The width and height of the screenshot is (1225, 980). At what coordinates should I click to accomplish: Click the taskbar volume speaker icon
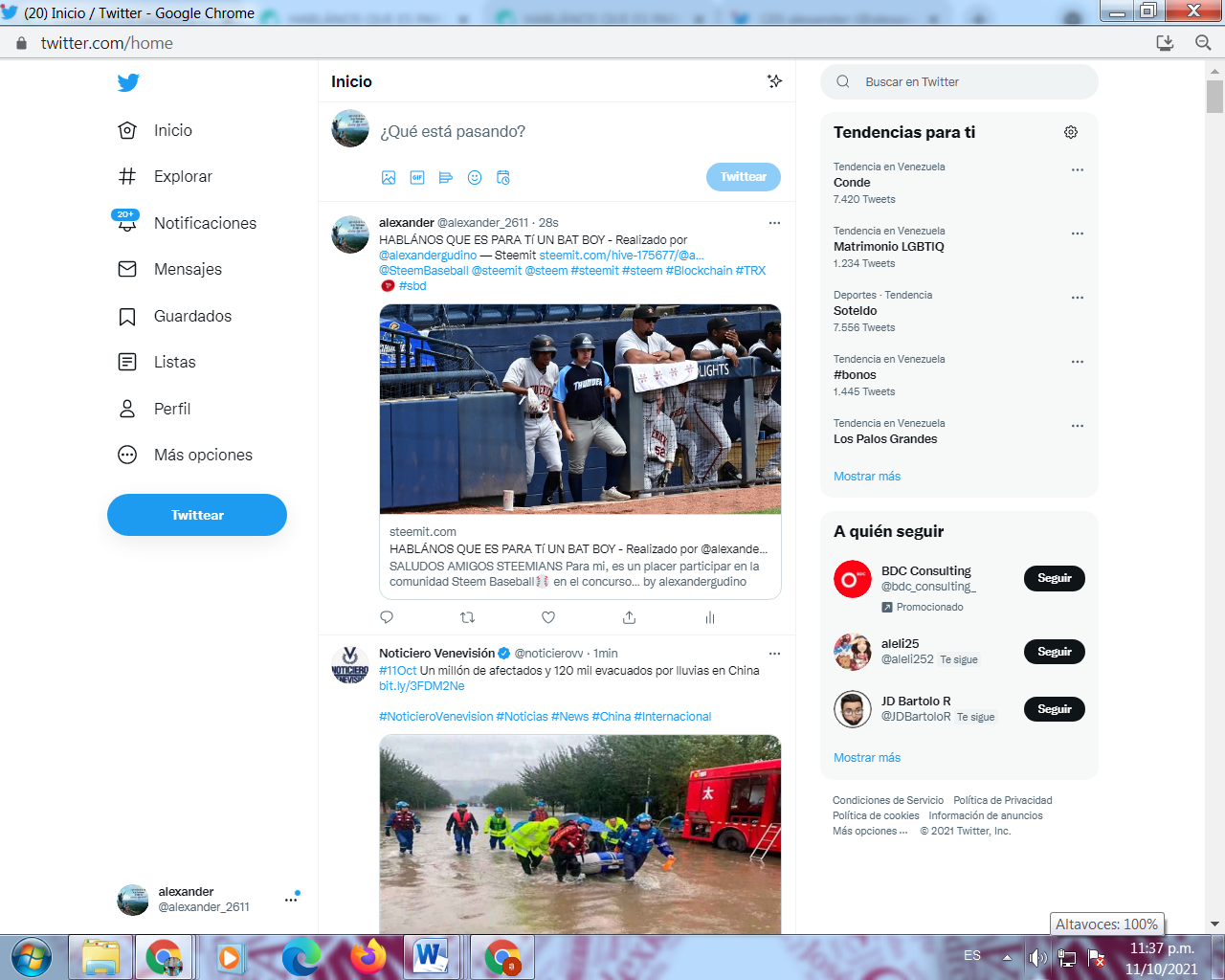point(1037,957)
